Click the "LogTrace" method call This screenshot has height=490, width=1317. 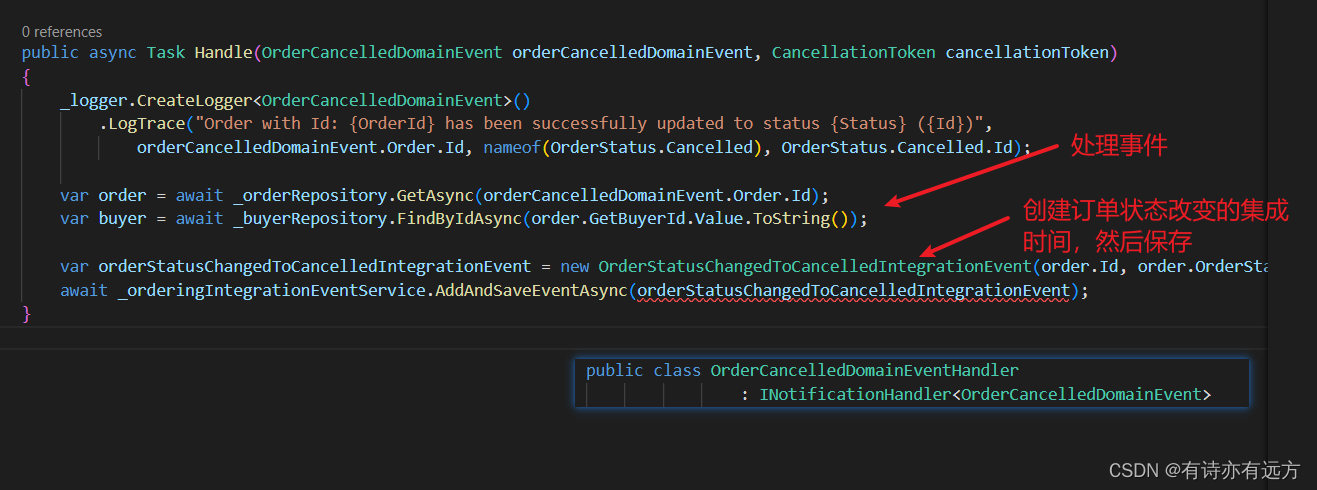147,124
